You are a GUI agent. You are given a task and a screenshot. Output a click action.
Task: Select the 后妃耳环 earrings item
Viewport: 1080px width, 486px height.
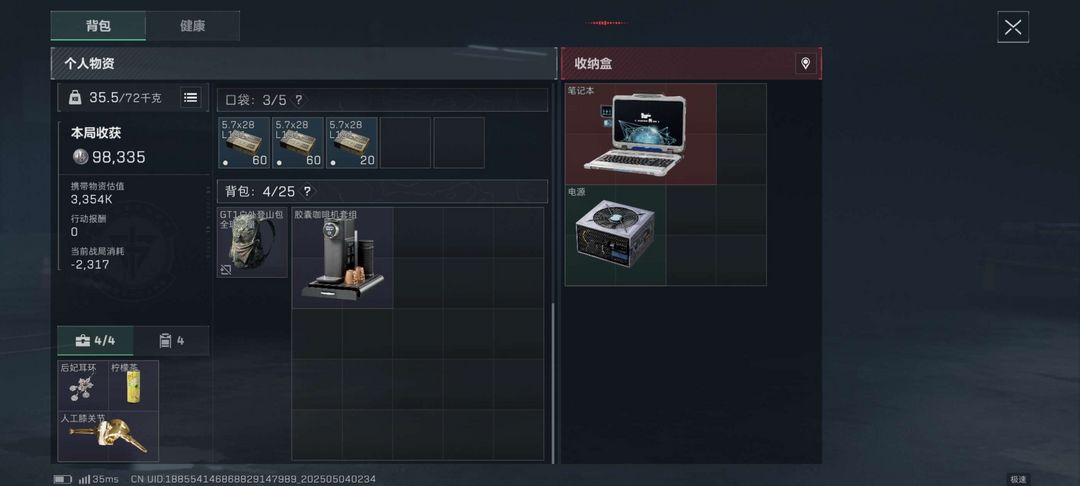pos(83,385)
